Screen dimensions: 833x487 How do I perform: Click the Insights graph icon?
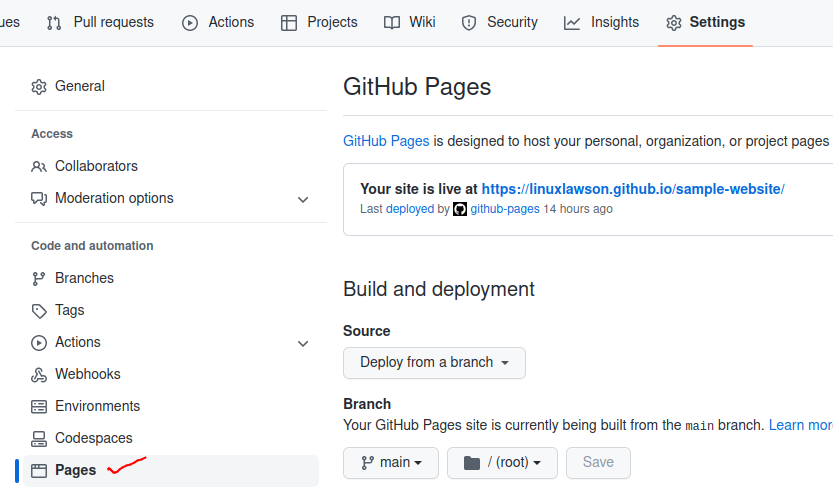[x=572, y=23]
